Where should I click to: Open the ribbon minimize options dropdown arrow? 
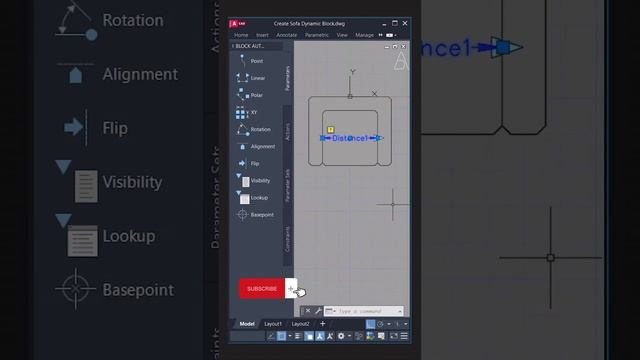396,35
